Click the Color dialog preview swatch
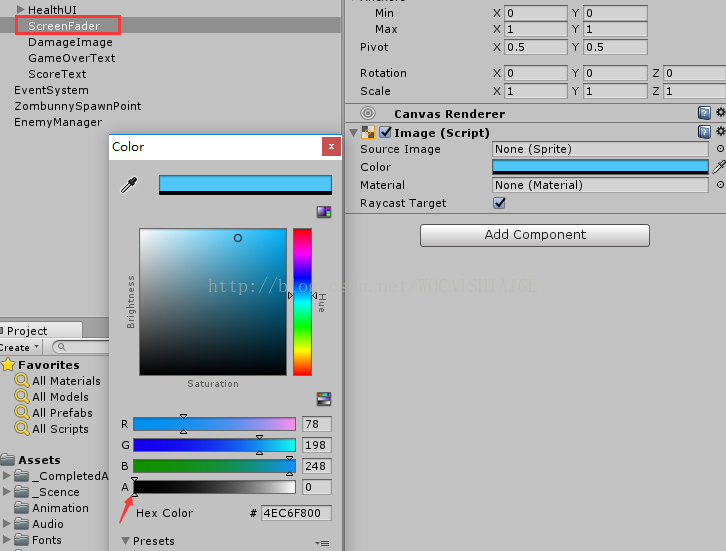The height and width of the screenshot is (551, 726). point(245,185)
